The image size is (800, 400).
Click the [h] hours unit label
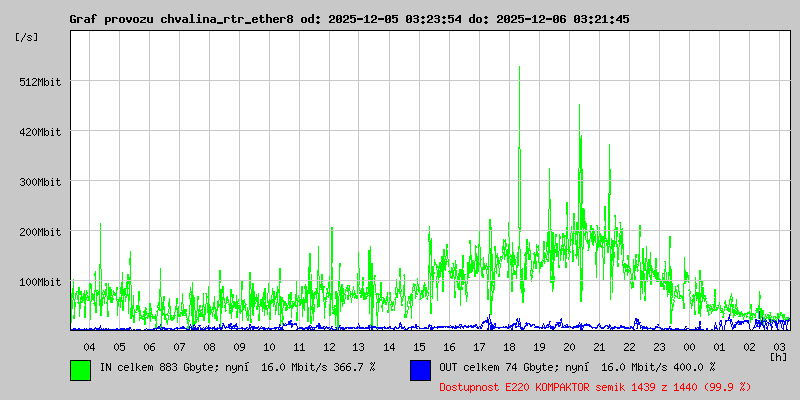point(779,356)
